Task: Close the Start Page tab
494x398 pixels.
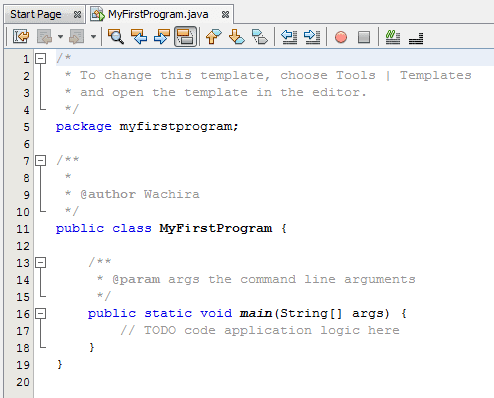Action: pyautogui.click(x=77, y=15)
